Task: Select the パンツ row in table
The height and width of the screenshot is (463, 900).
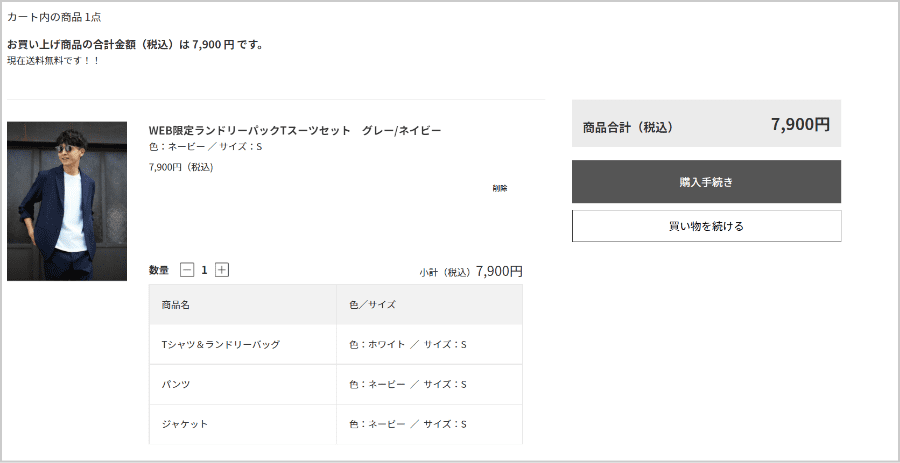Action: click(x=336, y=384)
